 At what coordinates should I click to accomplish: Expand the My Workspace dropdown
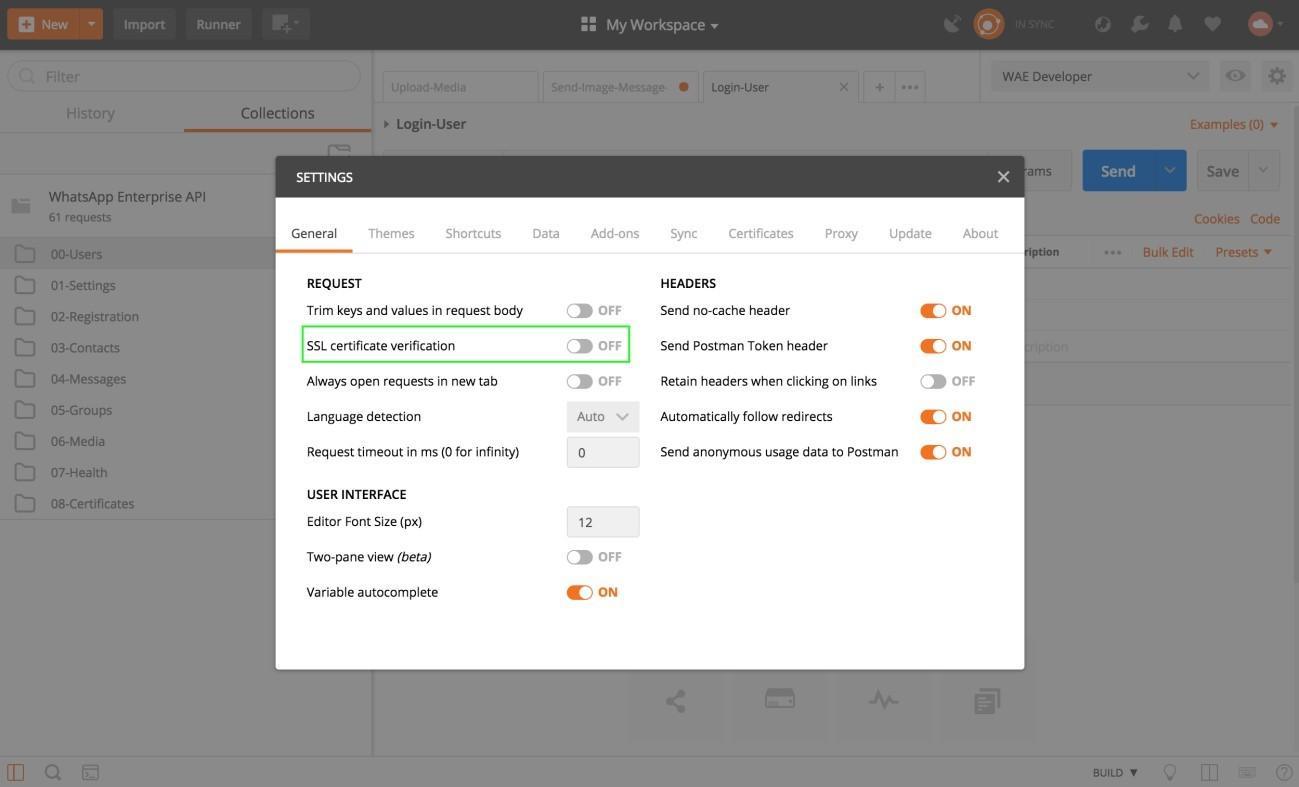click(650, 25)
